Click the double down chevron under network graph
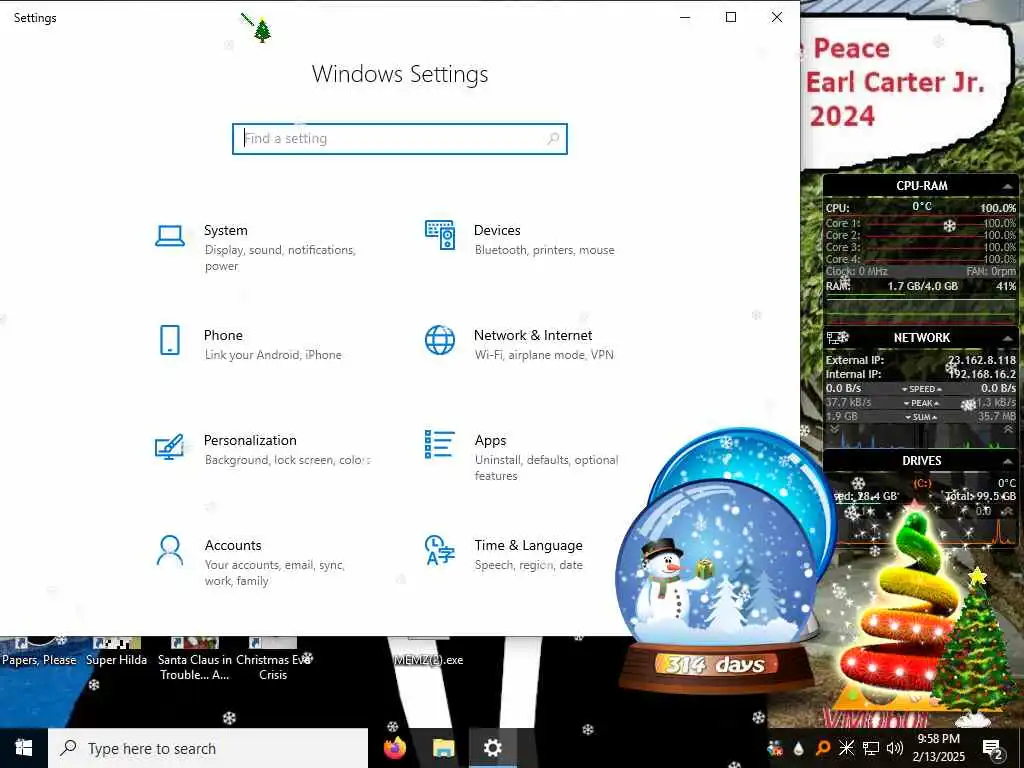The width and height of the screenshot is (1024, 768). pos(834,430)
